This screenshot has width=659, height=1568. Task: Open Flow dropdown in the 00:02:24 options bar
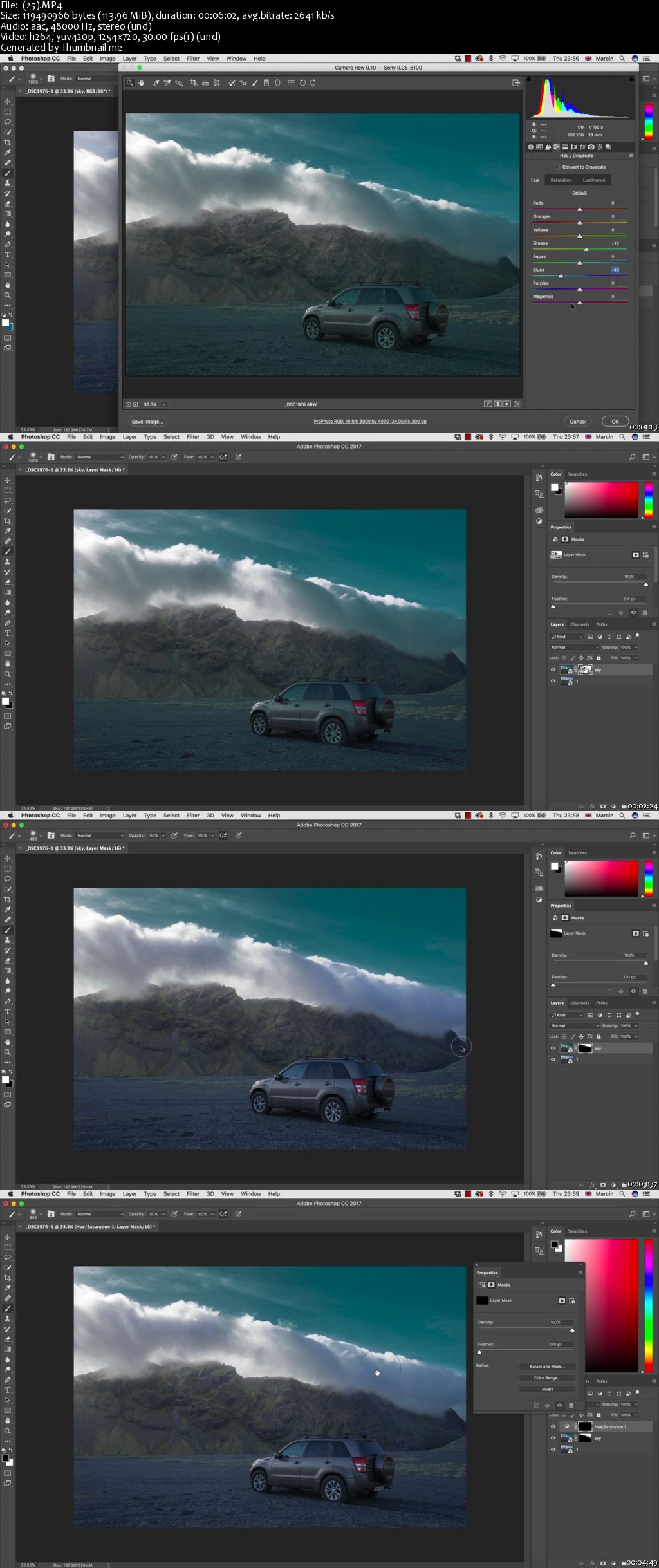pos(212,457)
